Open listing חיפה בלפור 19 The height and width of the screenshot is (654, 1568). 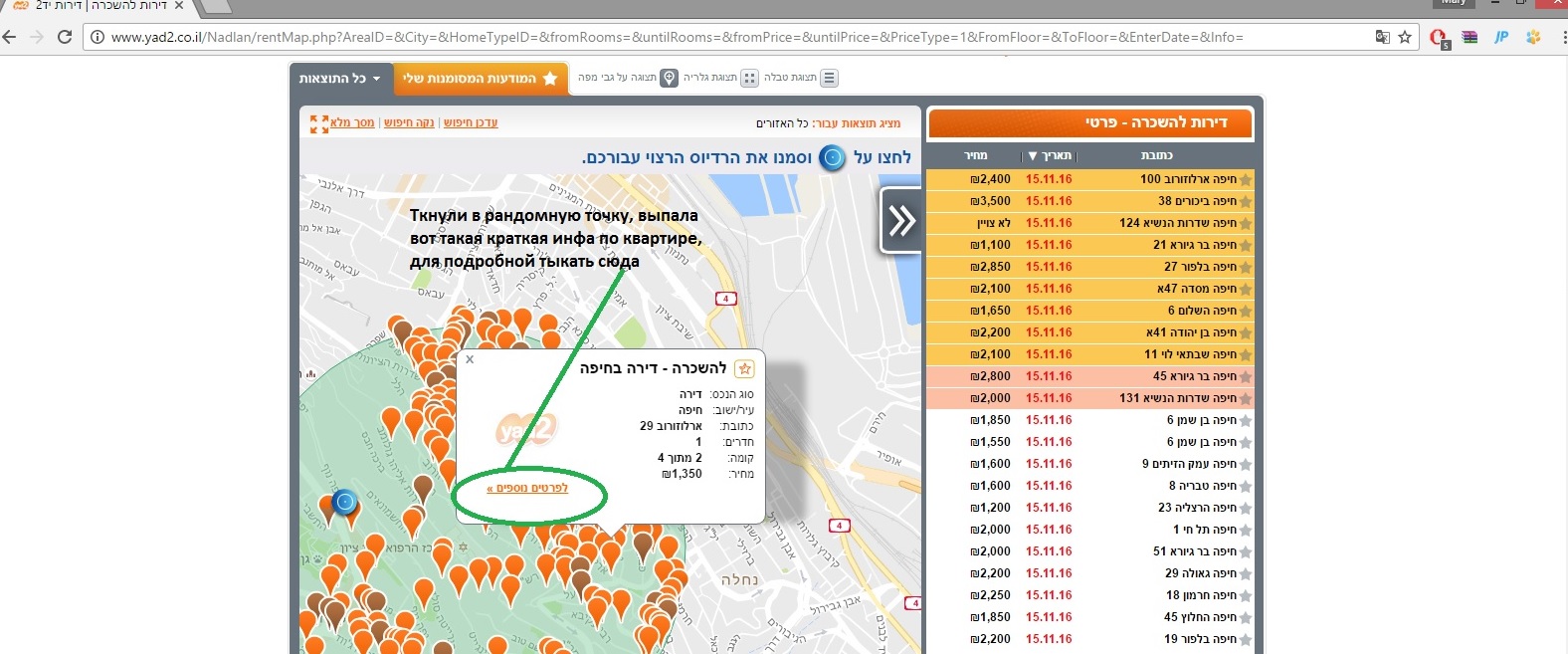click(1201, 639)
